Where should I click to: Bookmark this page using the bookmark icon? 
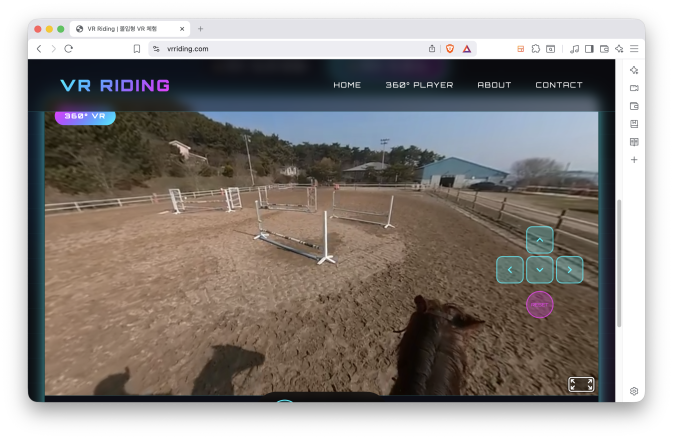click(137, 48)
